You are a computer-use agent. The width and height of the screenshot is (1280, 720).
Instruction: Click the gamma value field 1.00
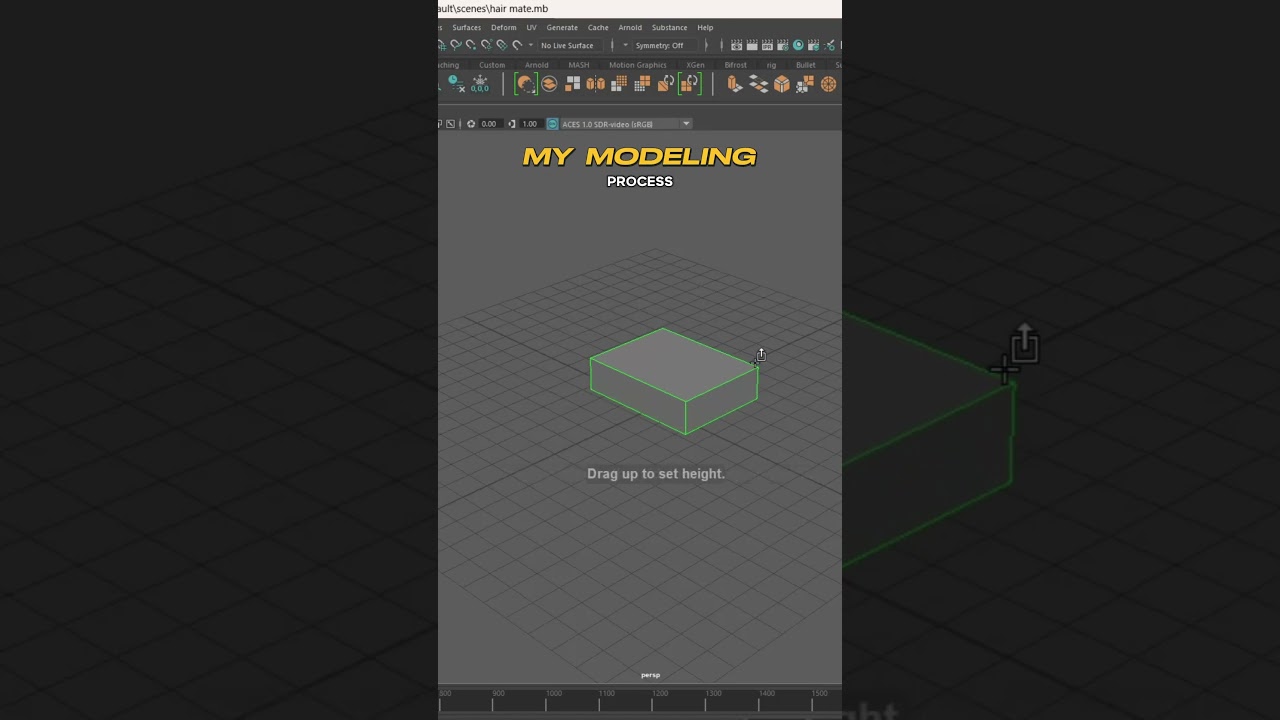[x=531, y=124]
